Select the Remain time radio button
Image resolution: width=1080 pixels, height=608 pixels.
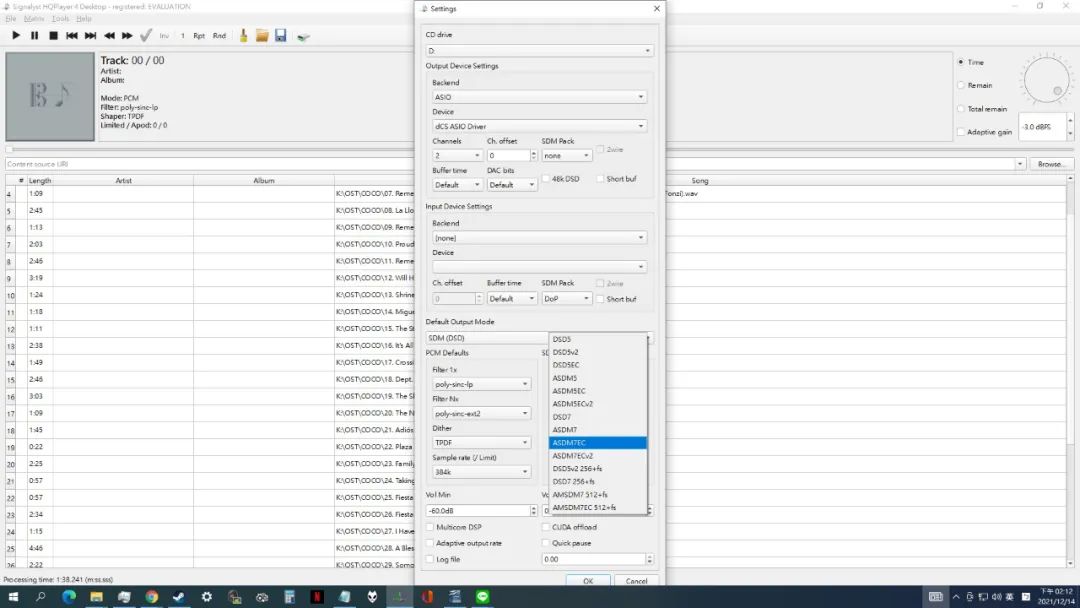[962, 85]
